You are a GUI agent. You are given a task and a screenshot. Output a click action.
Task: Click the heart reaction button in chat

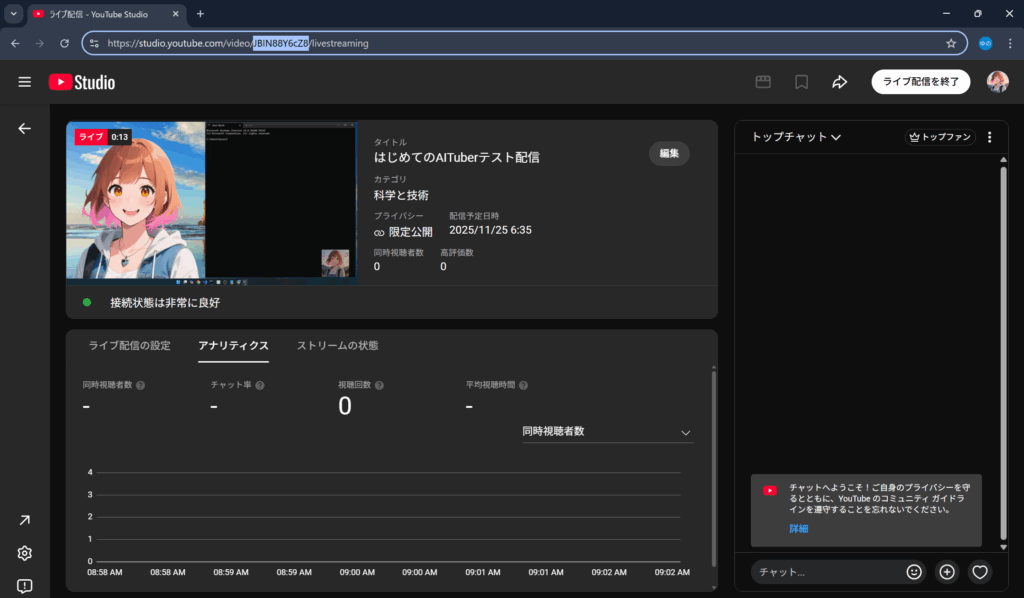click(x=980, y=572)
